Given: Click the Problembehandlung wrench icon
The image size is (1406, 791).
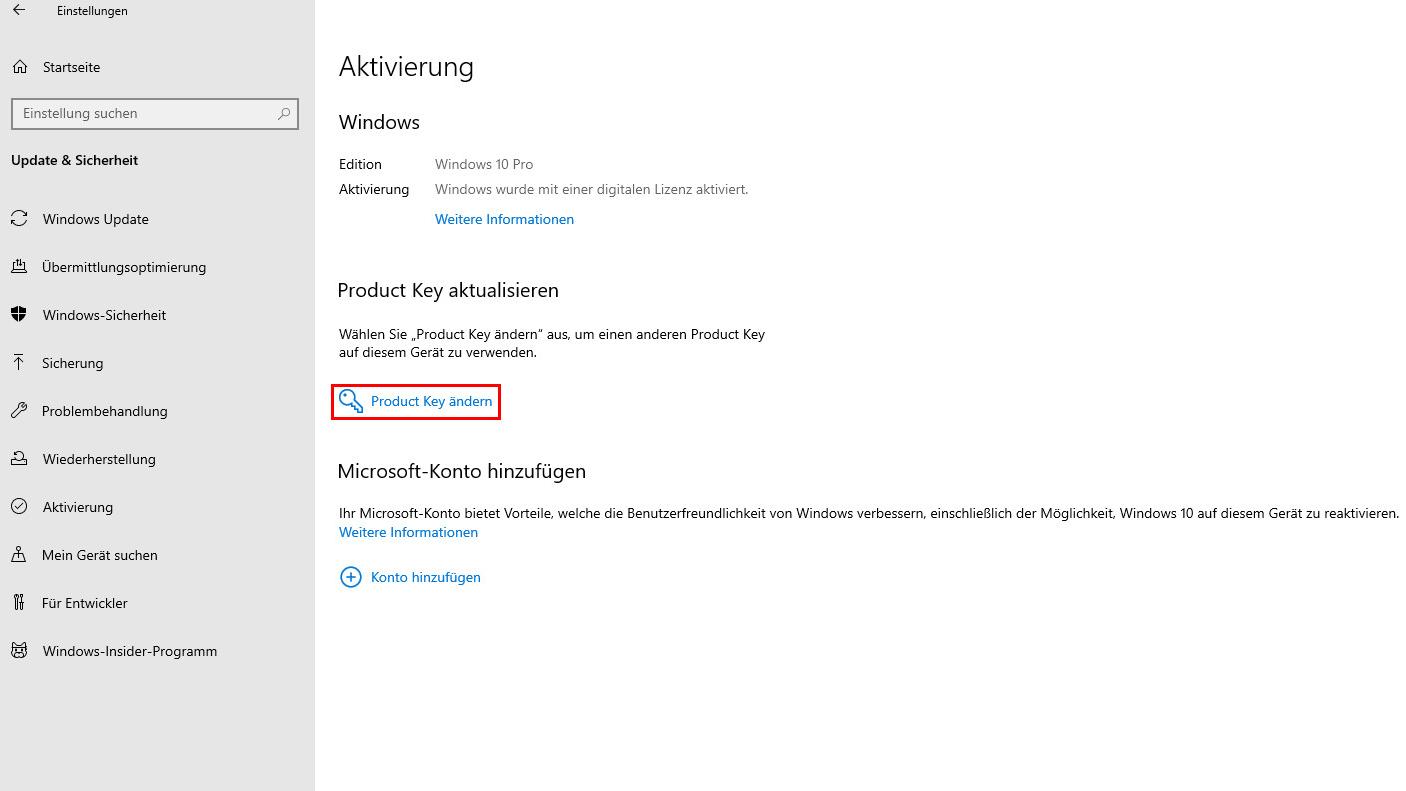Looking at the screenshot, I should point(19,411).
